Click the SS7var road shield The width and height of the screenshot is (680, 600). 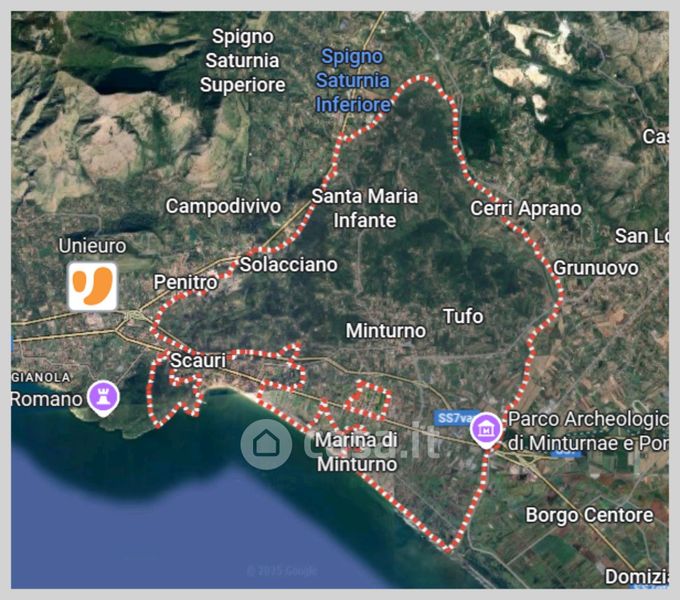coord(456,418)
